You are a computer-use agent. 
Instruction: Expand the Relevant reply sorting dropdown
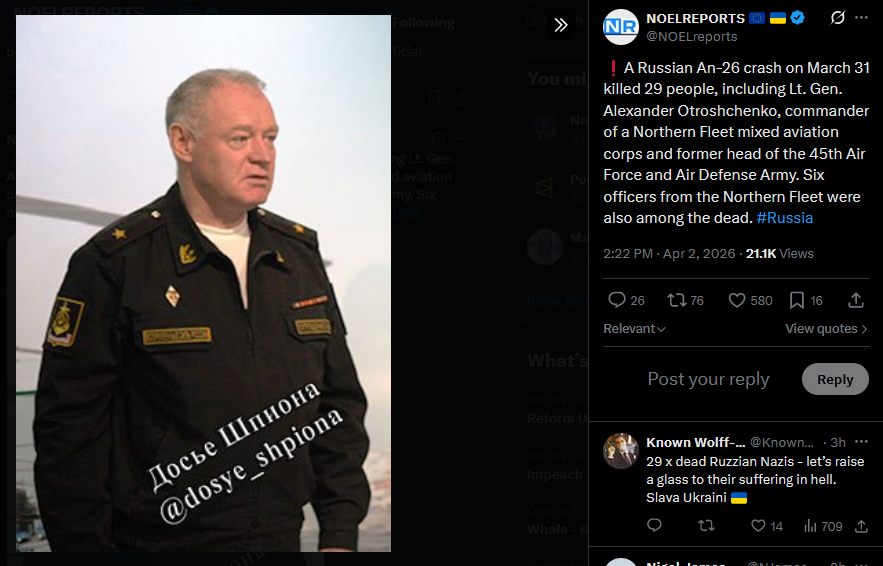coord(634,329)
